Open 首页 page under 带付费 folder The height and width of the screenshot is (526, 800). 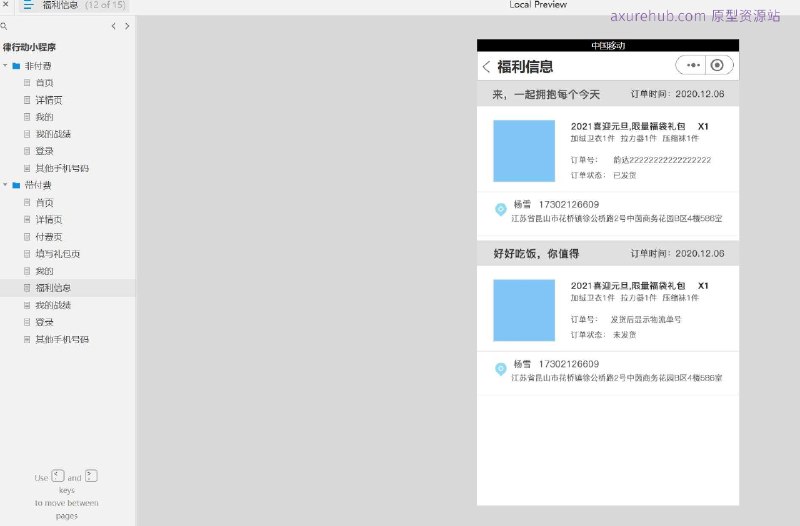tap(44, 203)
